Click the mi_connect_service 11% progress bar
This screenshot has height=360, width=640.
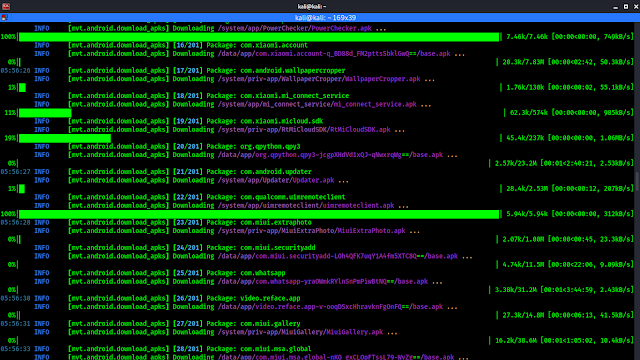(45, 113)
